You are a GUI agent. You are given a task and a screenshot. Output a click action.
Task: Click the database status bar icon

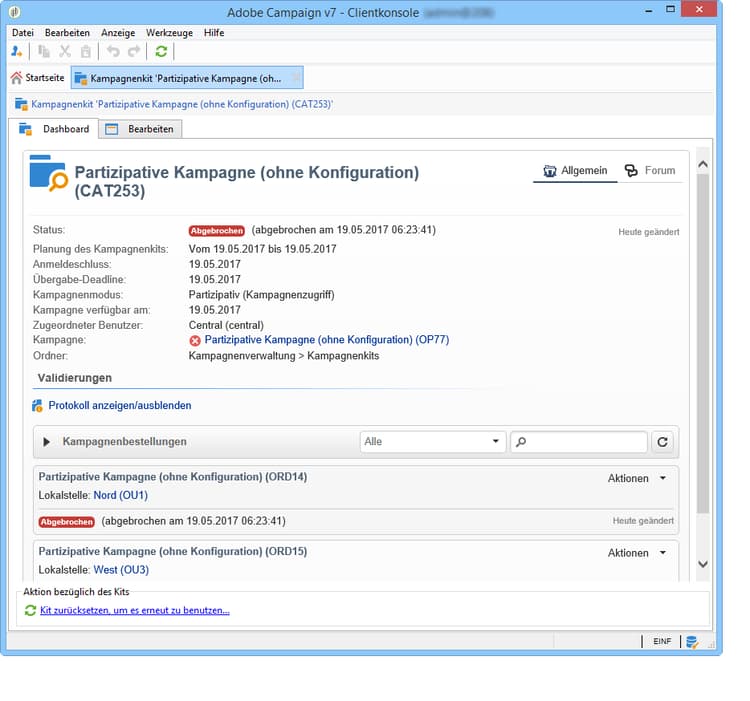pyautogui.click(x=692, y=642)
